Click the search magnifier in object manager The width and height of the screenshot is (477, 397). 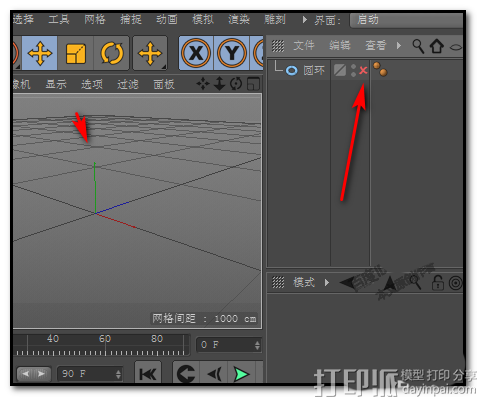tap(418, 46)
